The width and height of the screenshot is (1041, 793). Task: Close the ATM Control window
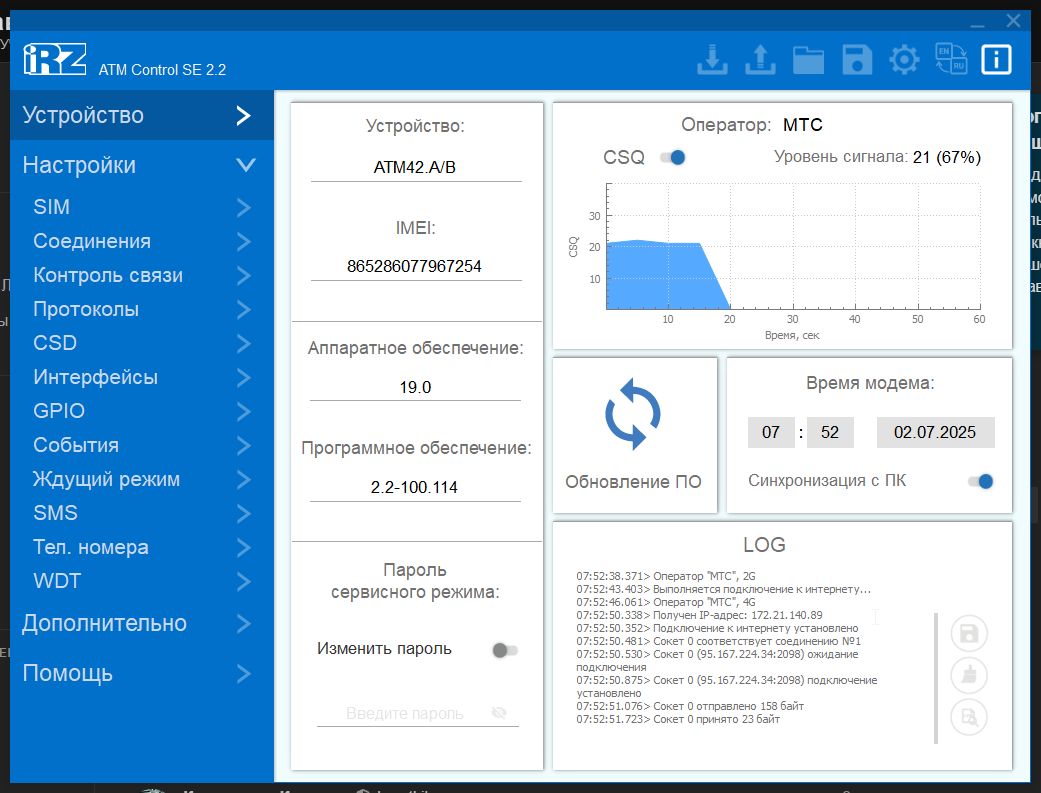tap(1013, 21)
